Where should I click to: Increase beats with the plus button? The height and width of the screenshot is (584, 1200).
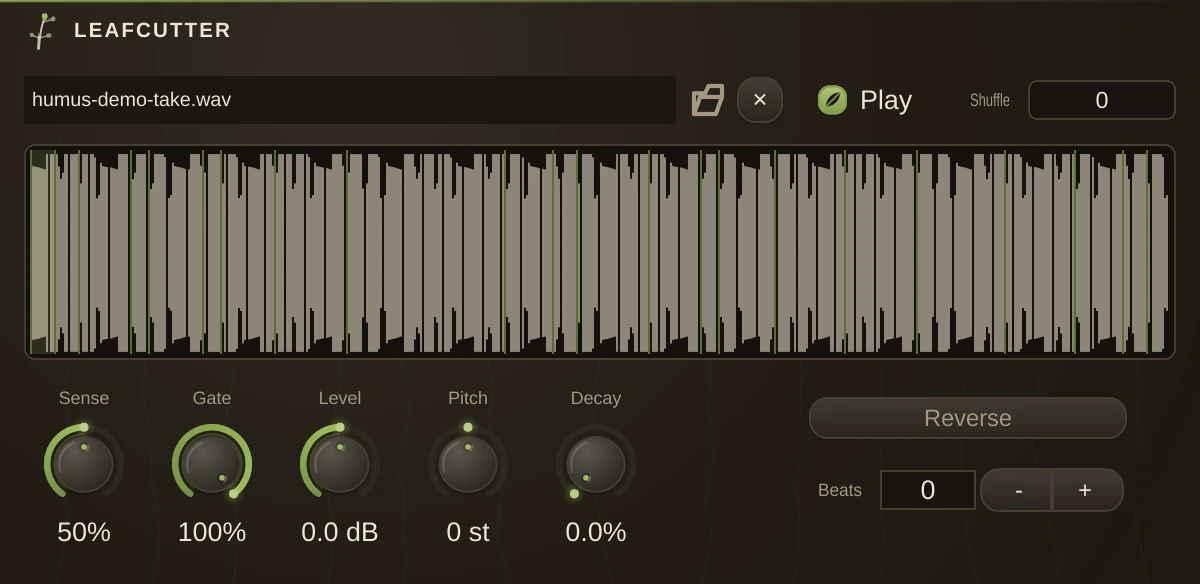[x=1087, y=490]
